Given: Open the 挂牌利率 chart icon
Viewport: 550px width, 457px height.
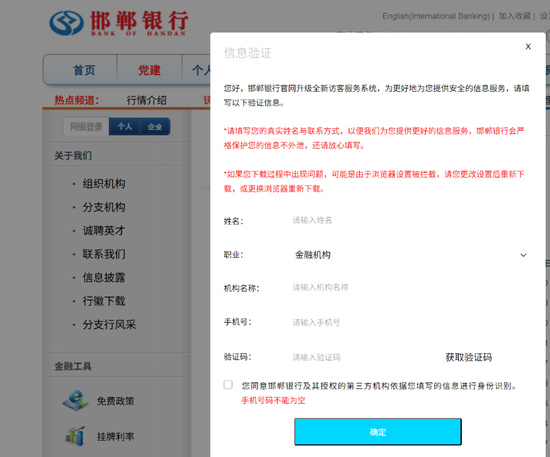Looking at the screenshot, I should click(x=75, y=436).
